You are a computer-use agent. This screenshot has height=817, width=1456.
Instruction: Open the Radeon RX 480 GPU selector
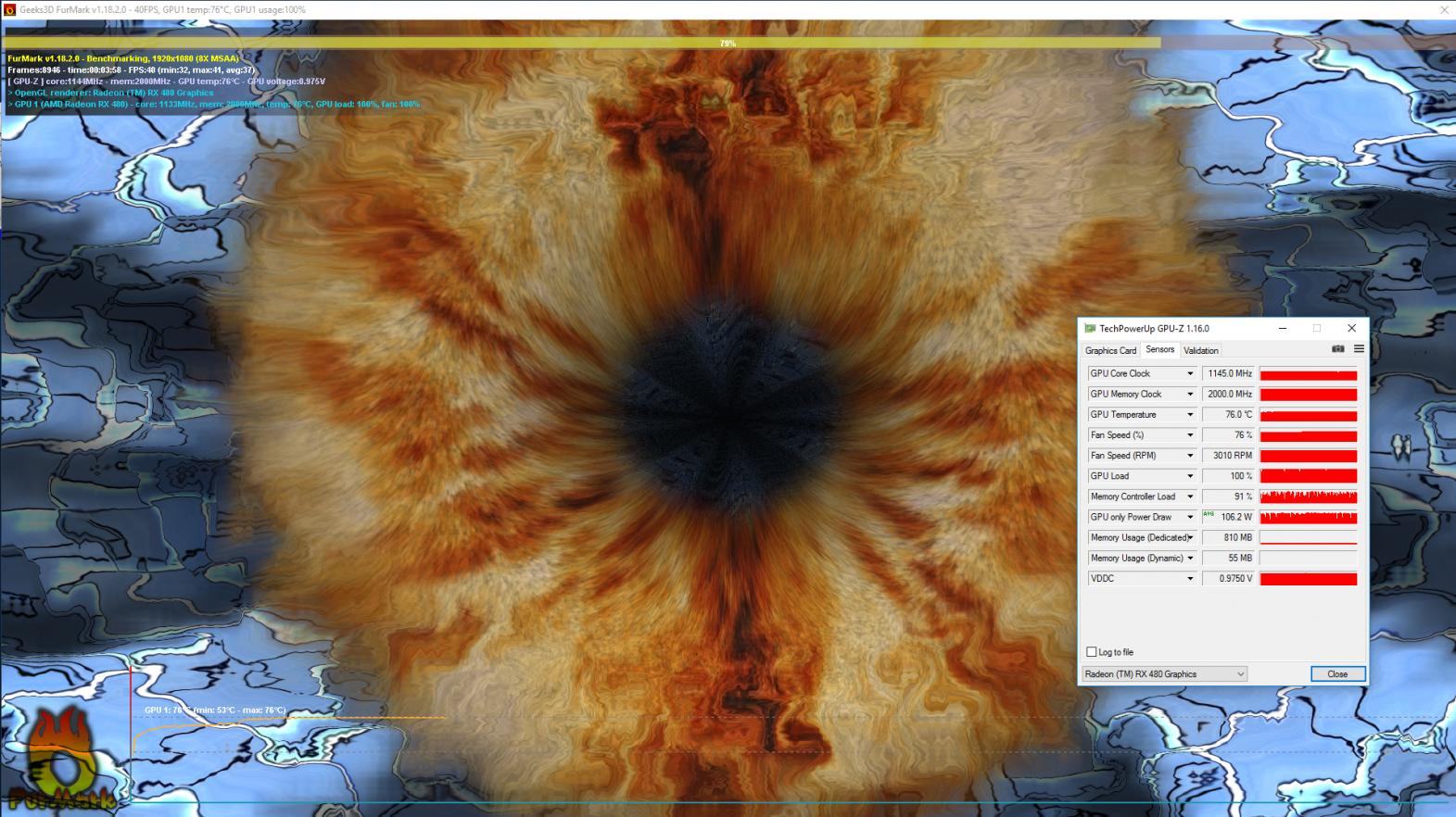[1165, 674]
